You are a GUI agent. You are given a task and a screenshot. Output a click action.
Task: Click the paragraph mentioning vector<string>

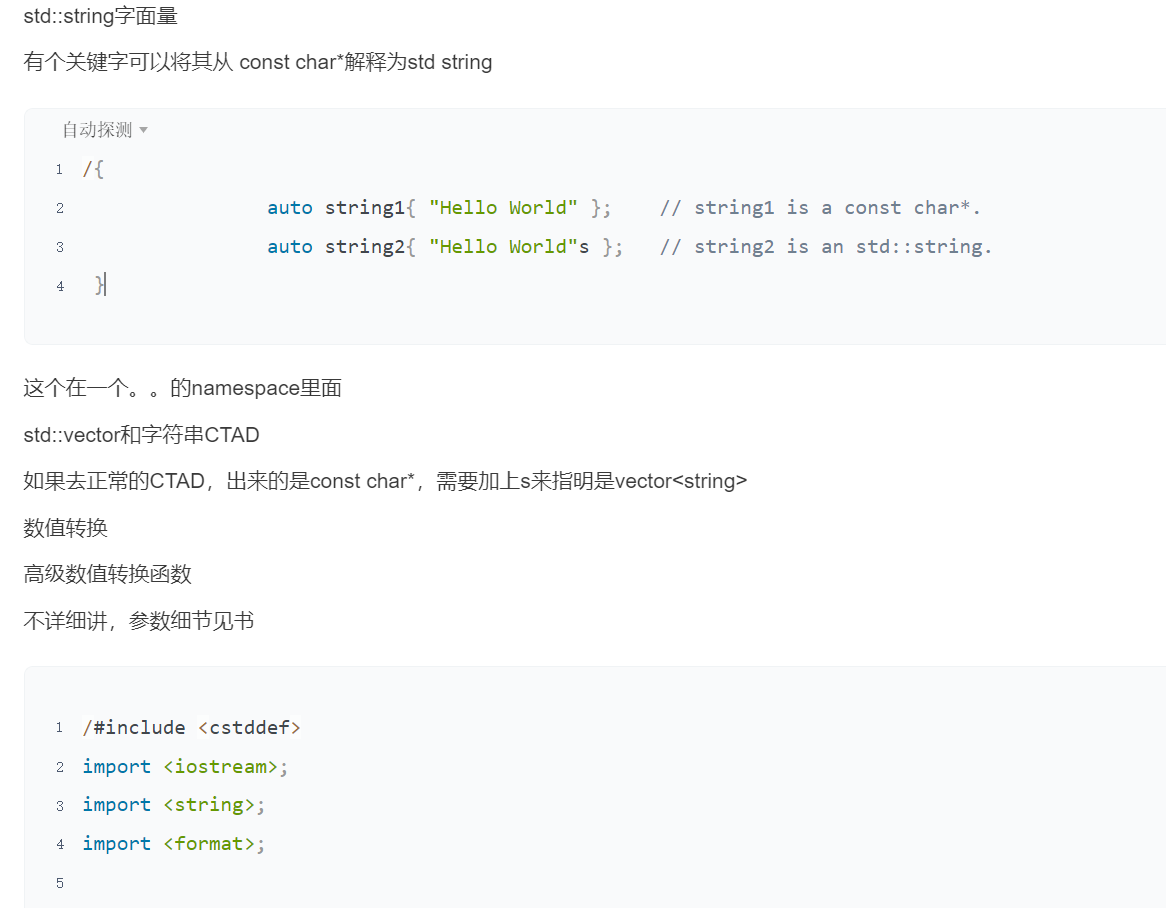pyautogui.click(x=385, y=481)
